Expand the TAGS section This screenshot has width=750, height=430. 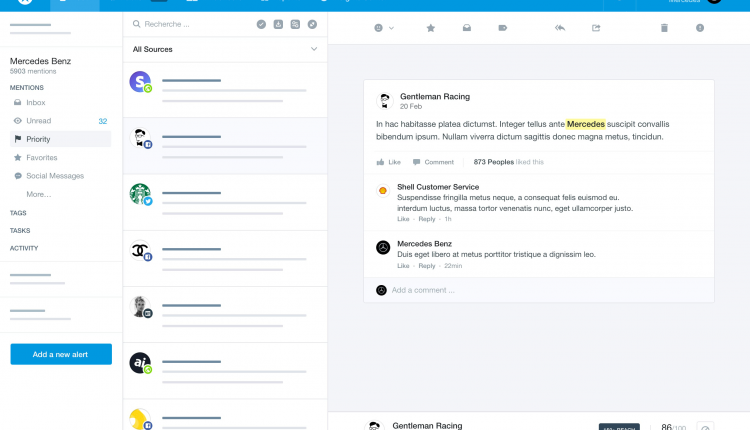(18, 213)
